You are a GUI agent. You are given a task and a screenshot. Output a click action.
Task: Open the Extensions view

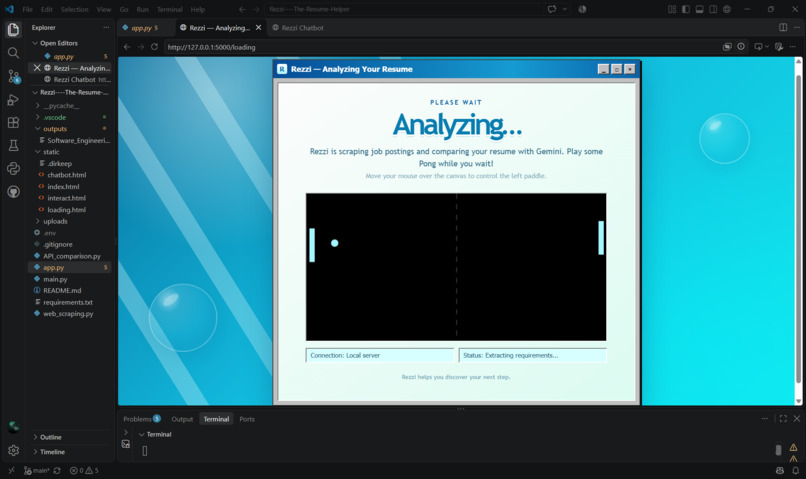pos(13,122)
